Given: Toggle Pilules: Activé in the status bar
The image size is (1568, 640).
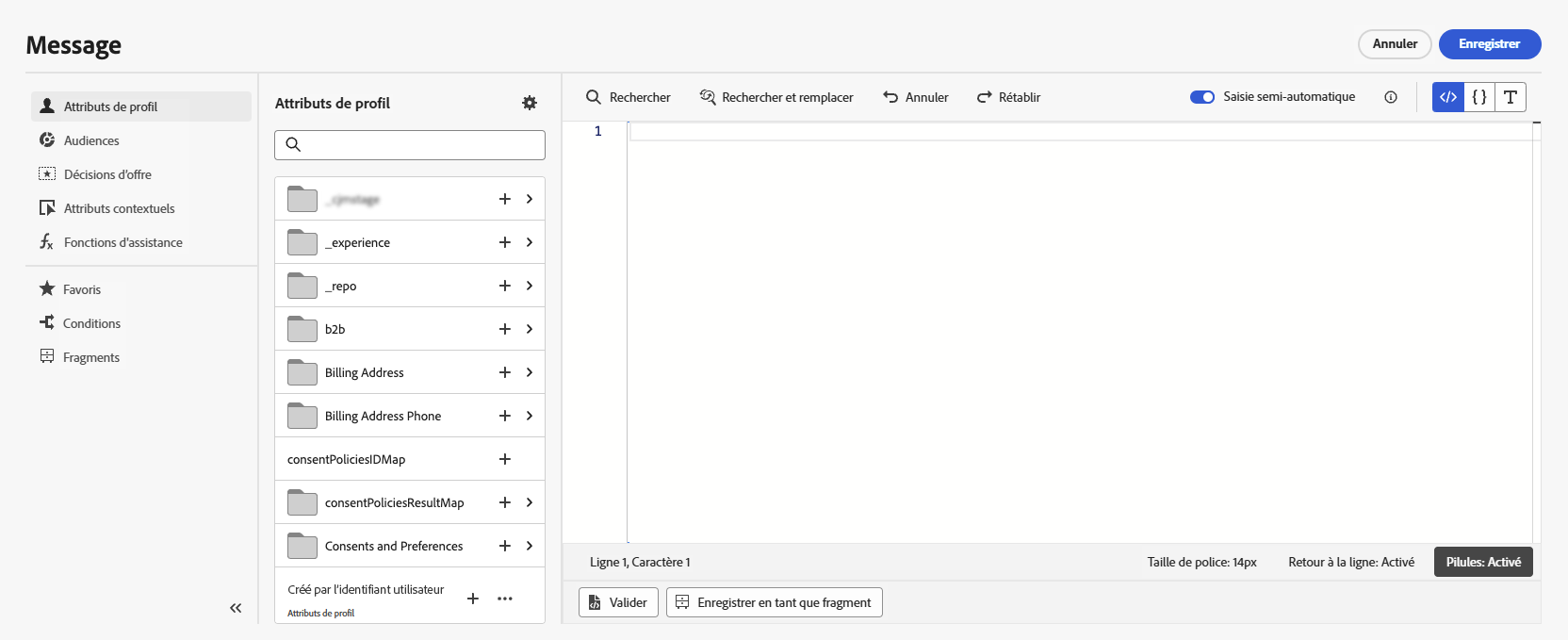Looking at the screenshot, I should point(1483,562).
